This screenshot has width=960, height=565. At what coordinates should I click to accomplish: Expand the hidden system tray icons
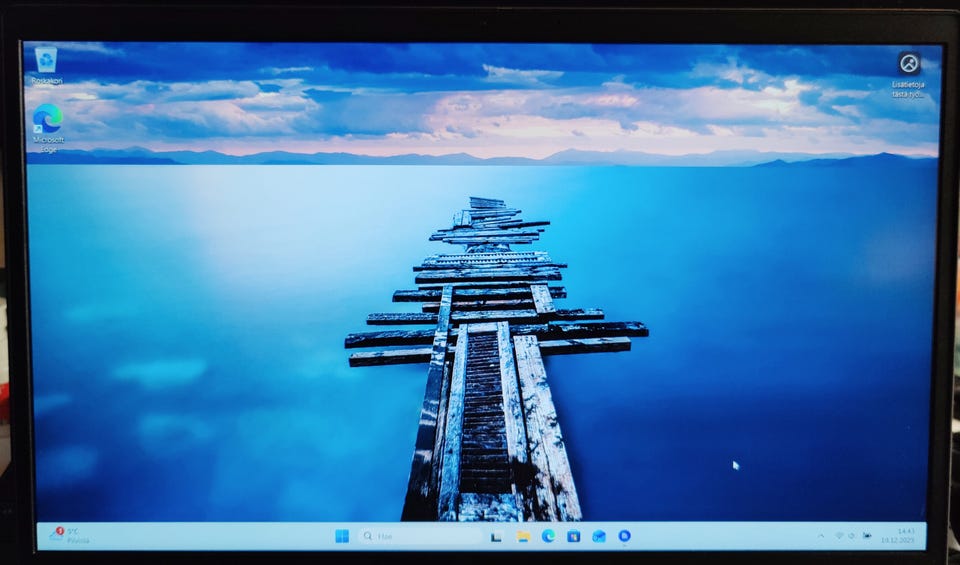click(820, 536)
